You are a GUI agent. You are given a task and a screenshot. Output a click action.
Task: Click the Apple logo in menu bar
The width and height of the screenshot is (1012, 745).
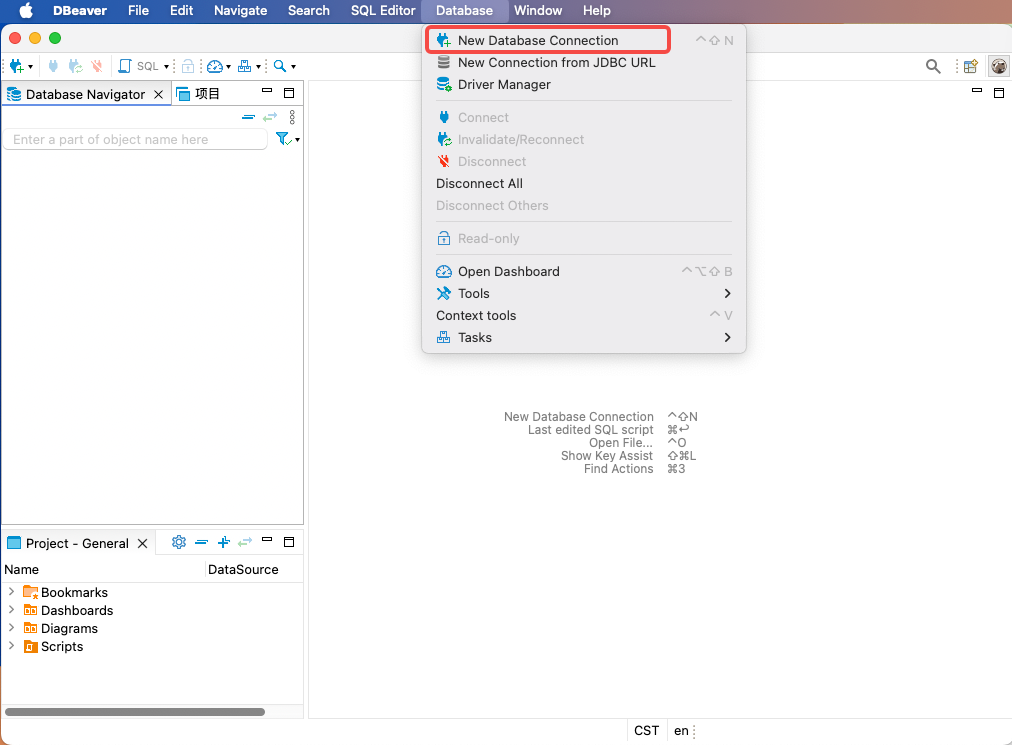point(26,11)
